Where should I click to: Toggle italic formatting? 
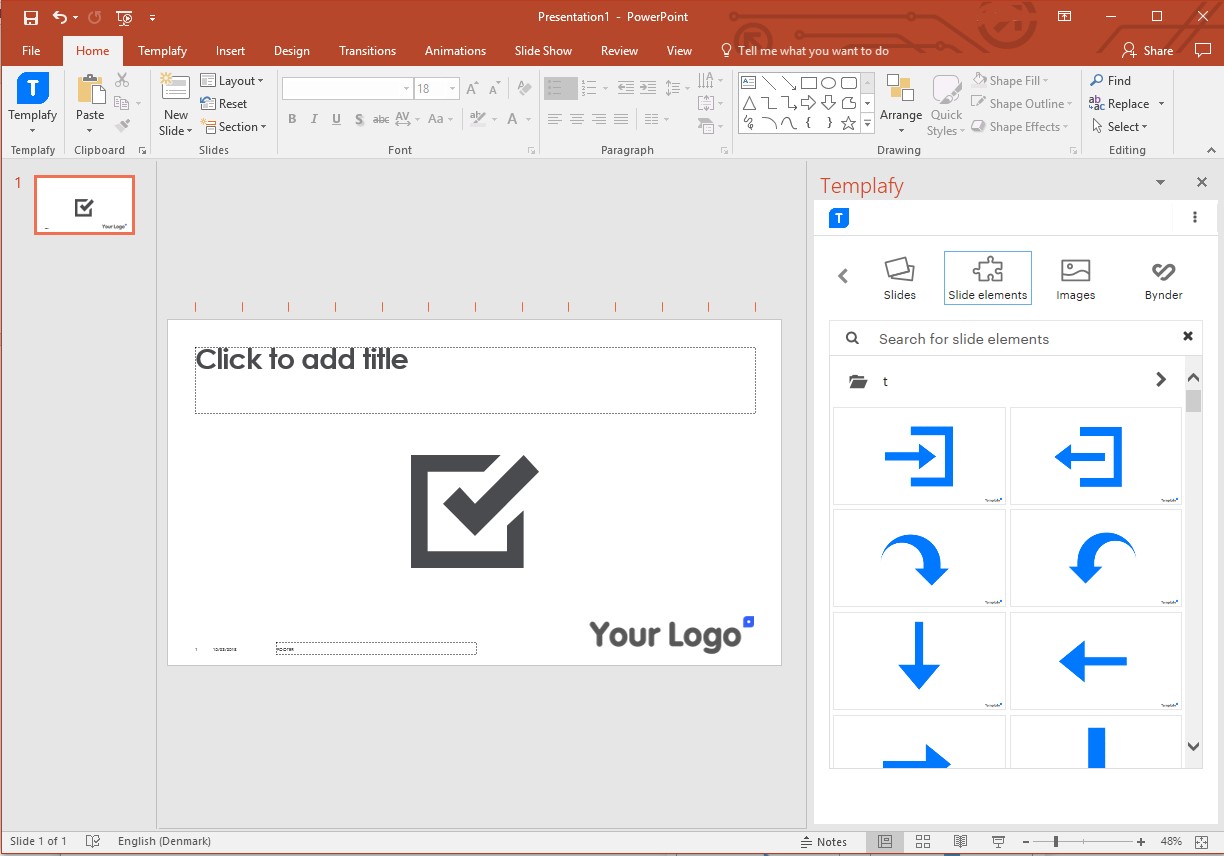click(313, 119)
